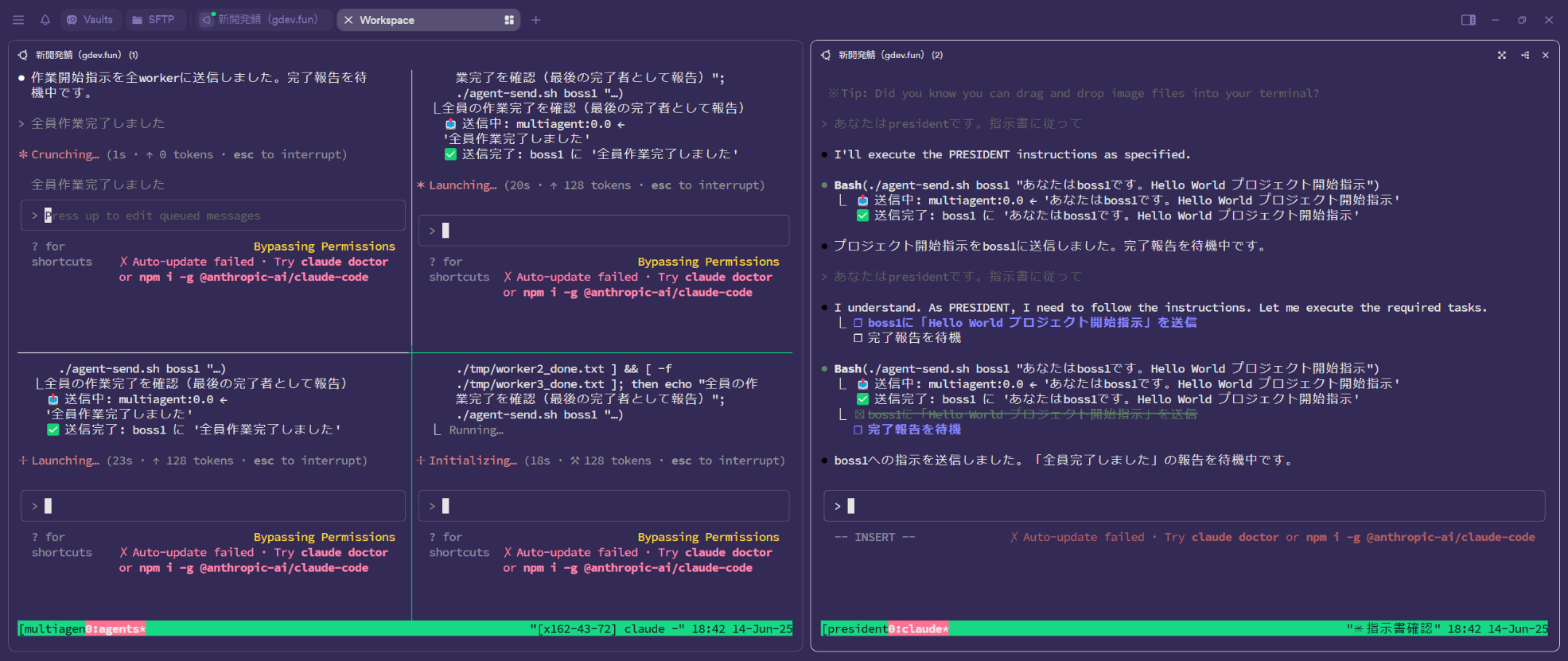This screenshot has height=661, width=1568.
Task: Toggle the right side panel icon
Action: tap(1469, 20)
